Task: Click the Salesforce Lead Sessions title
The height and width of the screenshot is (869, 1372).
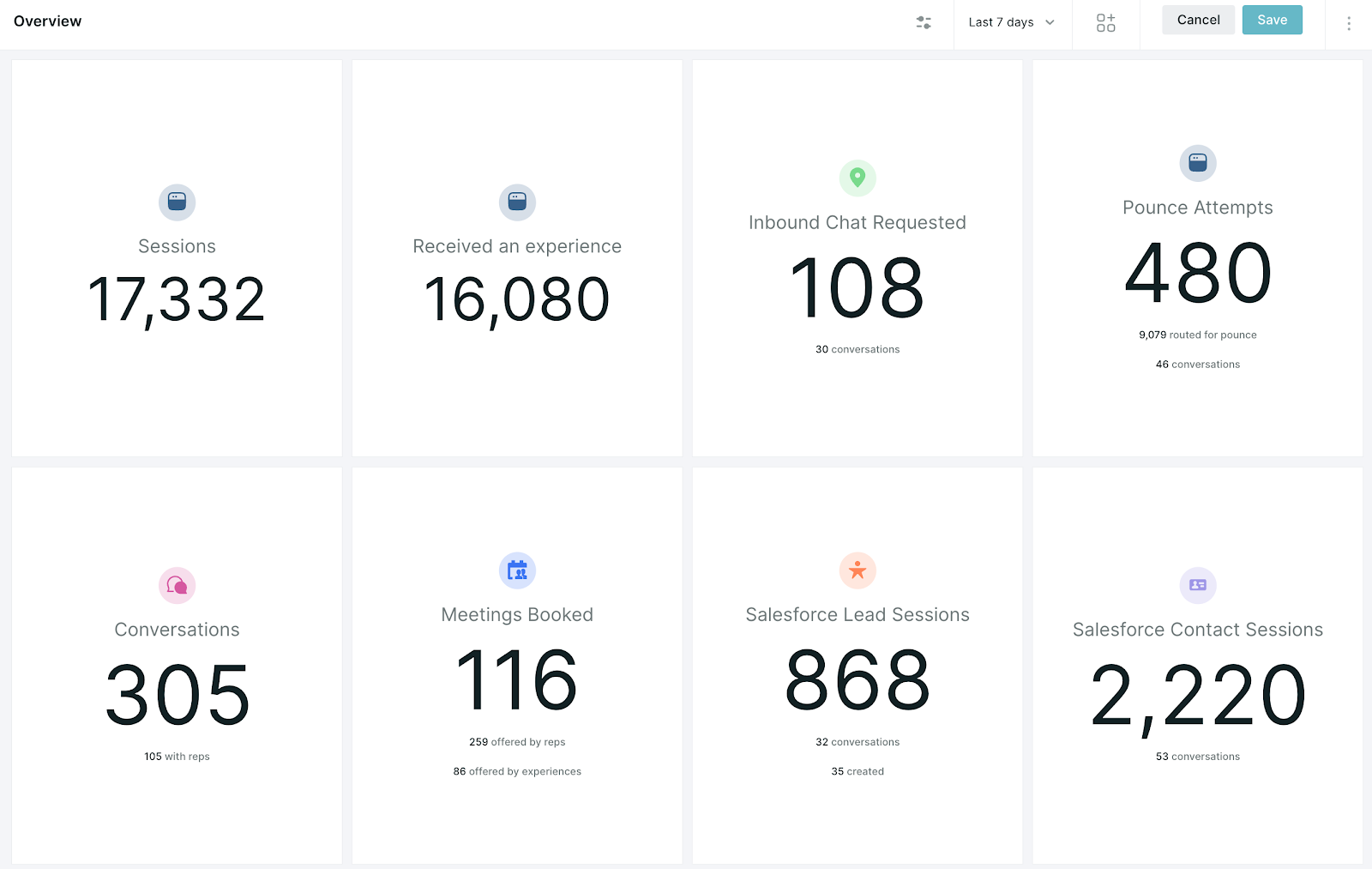Action: [x=857, y=615]
